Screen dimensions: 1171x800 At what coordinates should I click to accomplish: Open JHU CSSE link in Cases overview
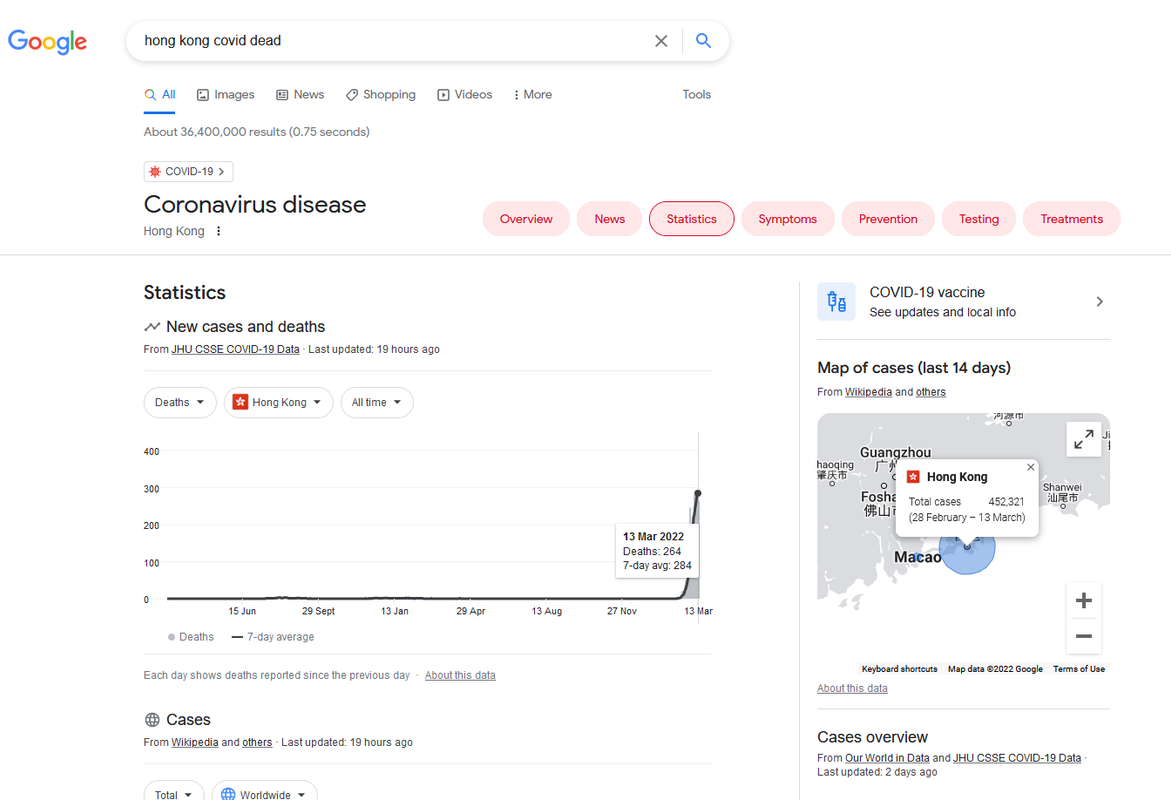(x=1017, y=758)
